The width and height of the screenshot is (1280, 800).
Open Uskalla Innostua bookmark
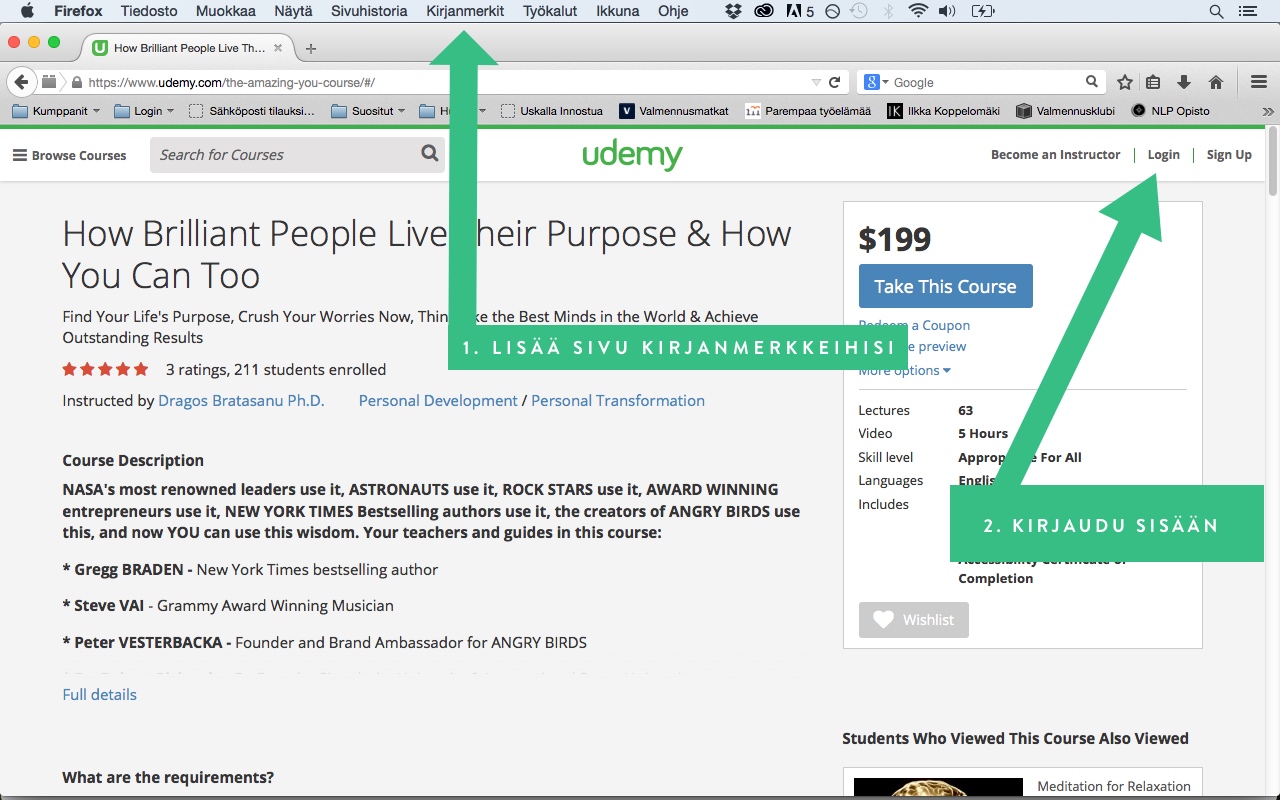tap(552, 111)
